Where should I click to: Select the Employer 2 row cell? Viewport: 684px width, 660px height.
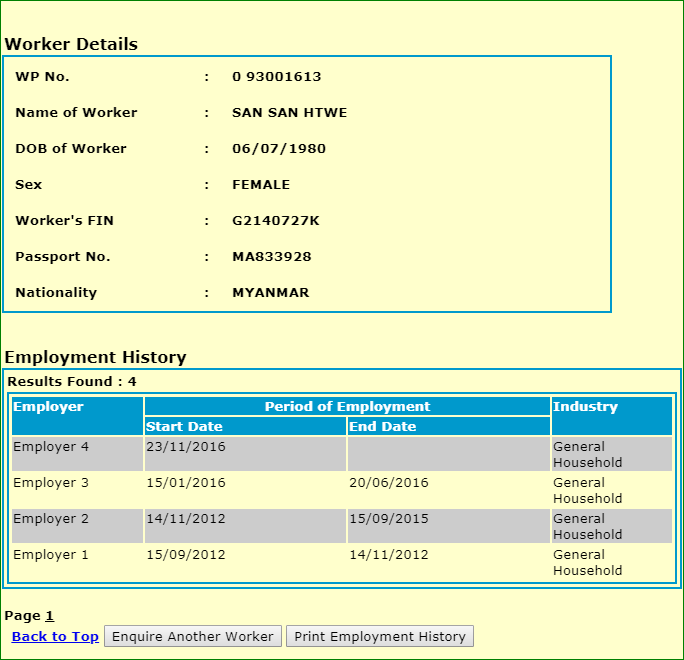[x=51, y=519]
